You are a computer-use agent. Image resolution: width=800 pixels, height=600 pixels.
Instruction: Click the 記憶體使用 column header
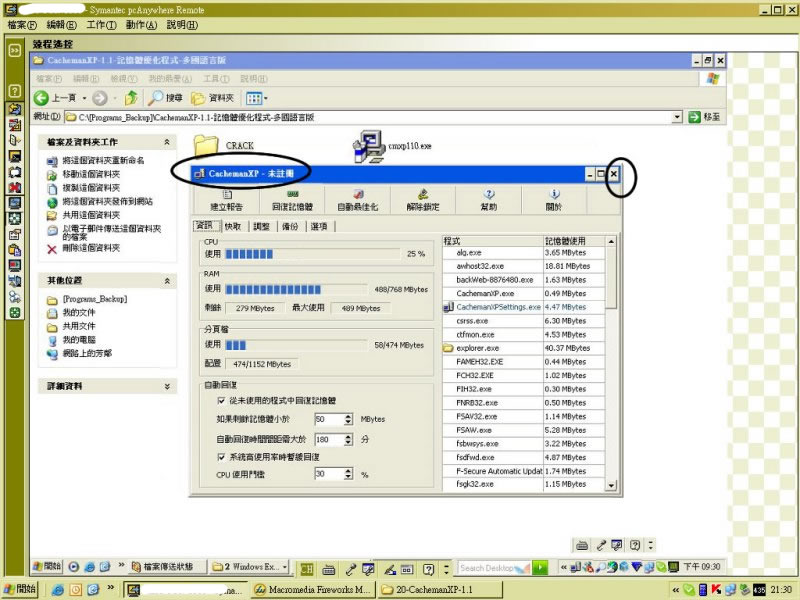click(574, 241)
